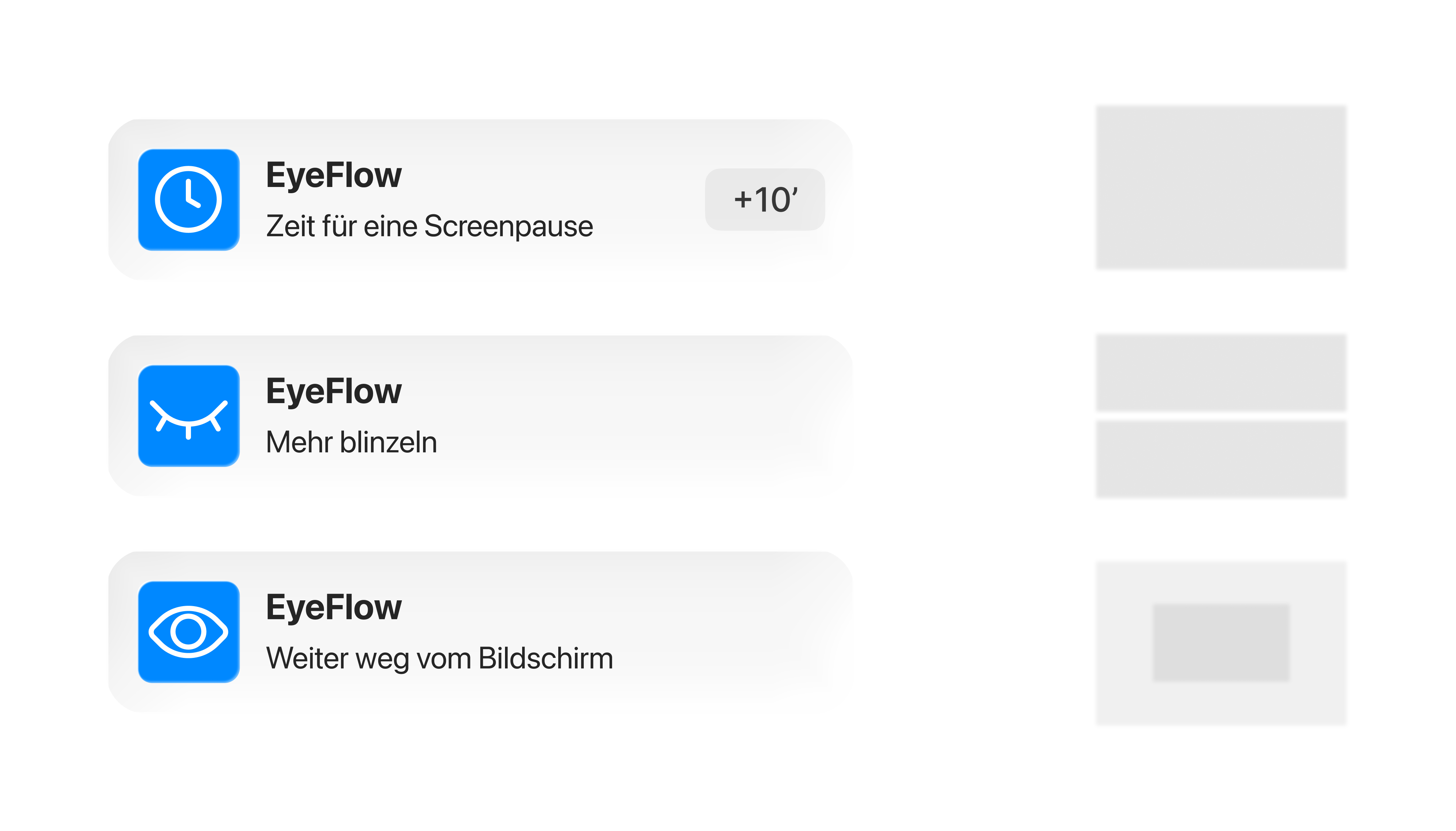Select the "Mehr blinzeln" message text
The image size is (1456, 831).
[x=352, y=442]
